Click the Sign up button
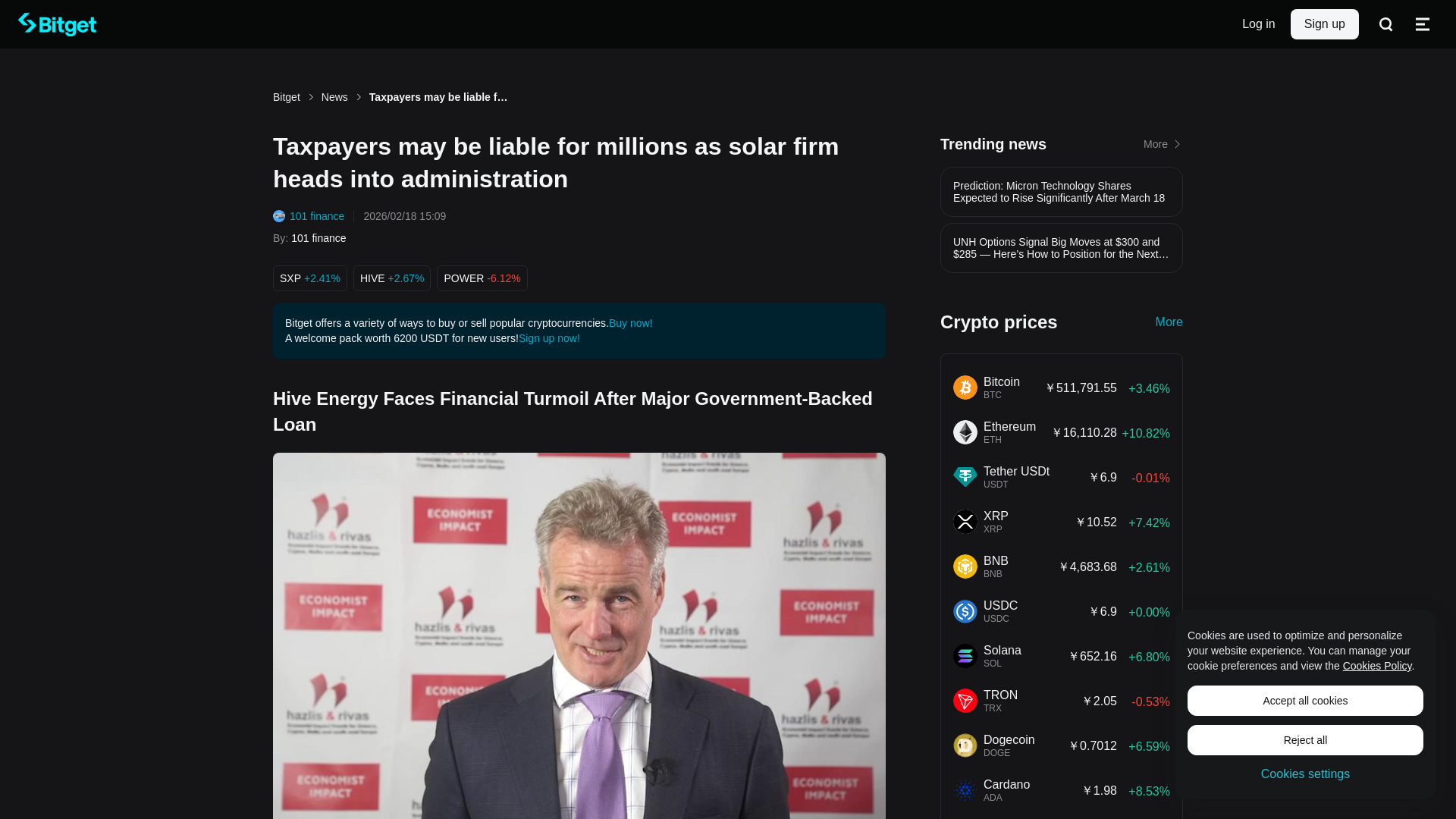This screenshot has width=1456, height=819. click(1324, 24)
